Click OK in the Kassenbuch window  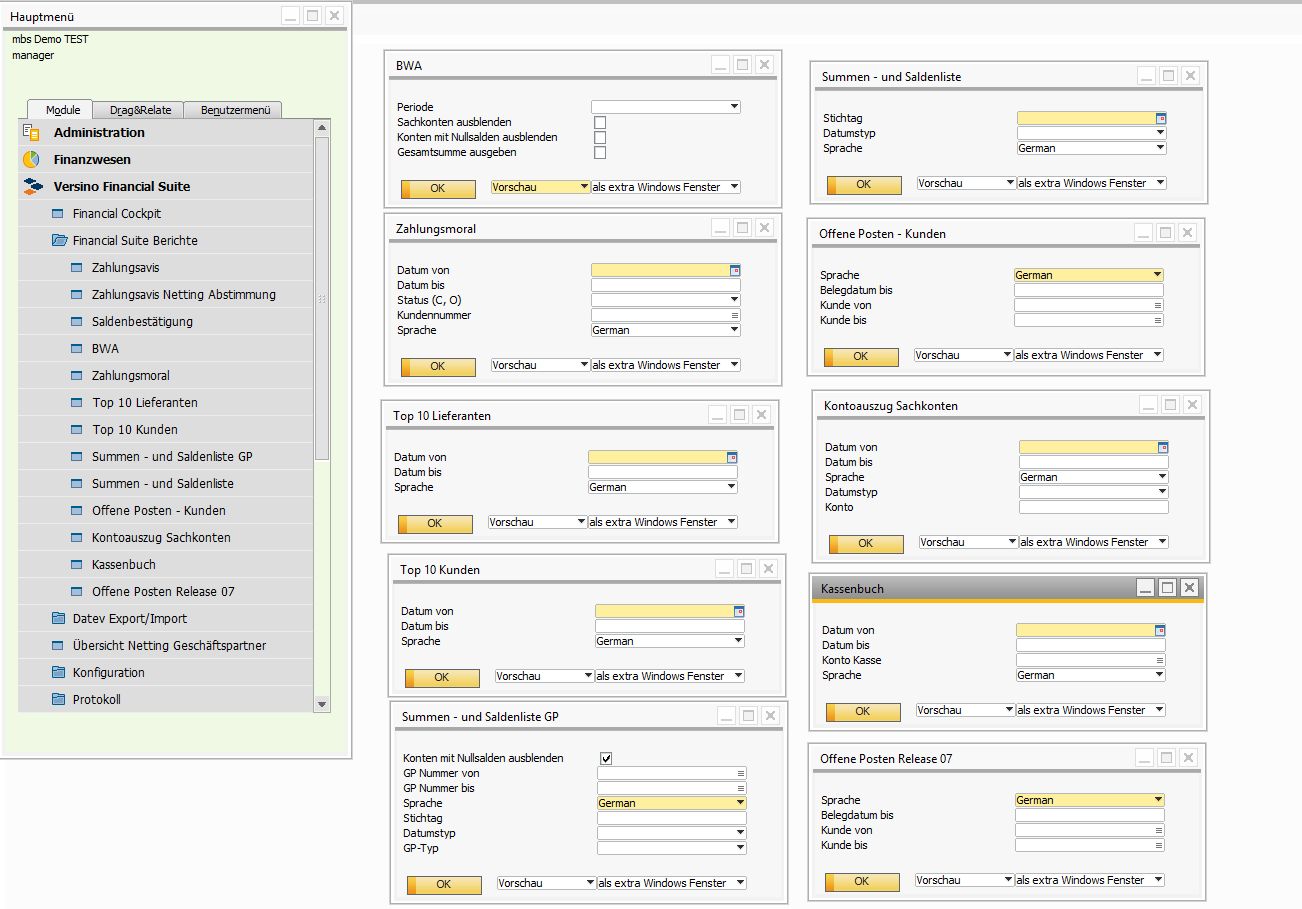click(x=863, y=712)
